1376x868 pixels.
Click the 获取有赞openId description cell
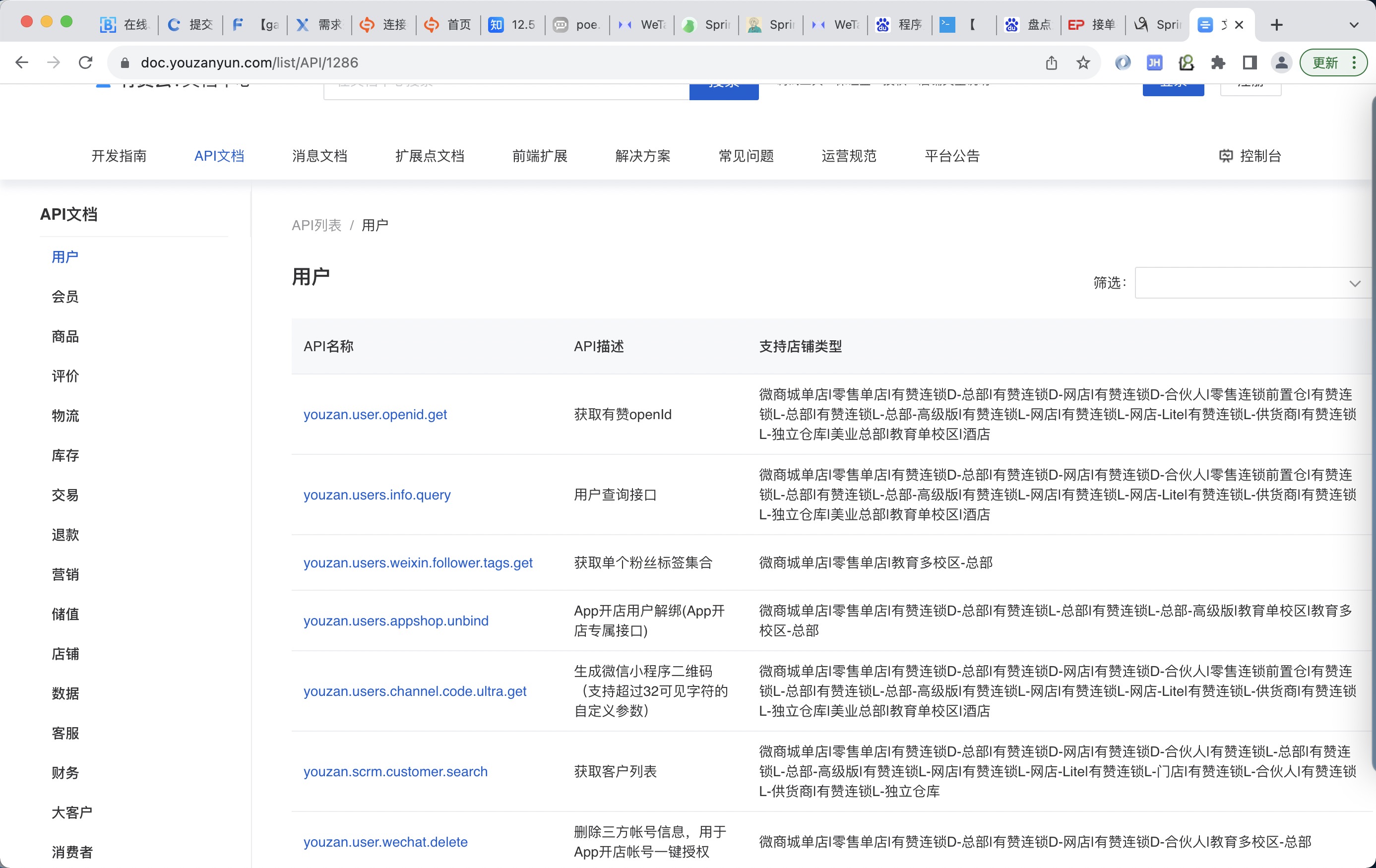pos(623,414)
